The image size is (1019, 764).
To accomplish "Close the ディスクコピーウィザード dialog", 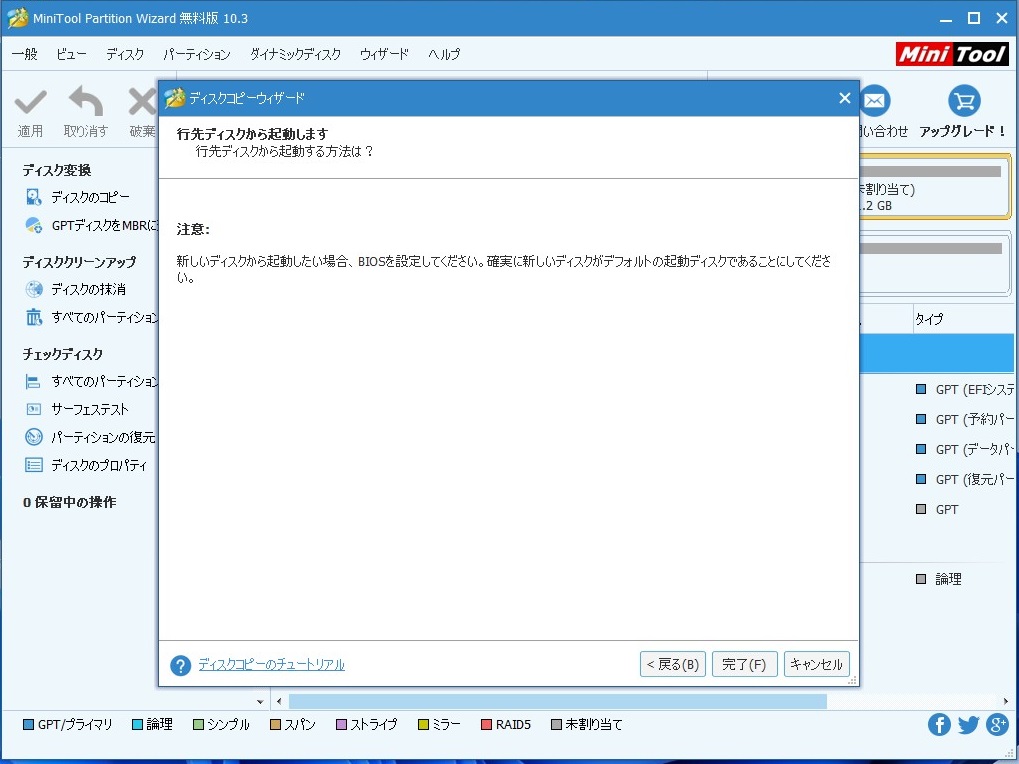I will tap(844, 98).
